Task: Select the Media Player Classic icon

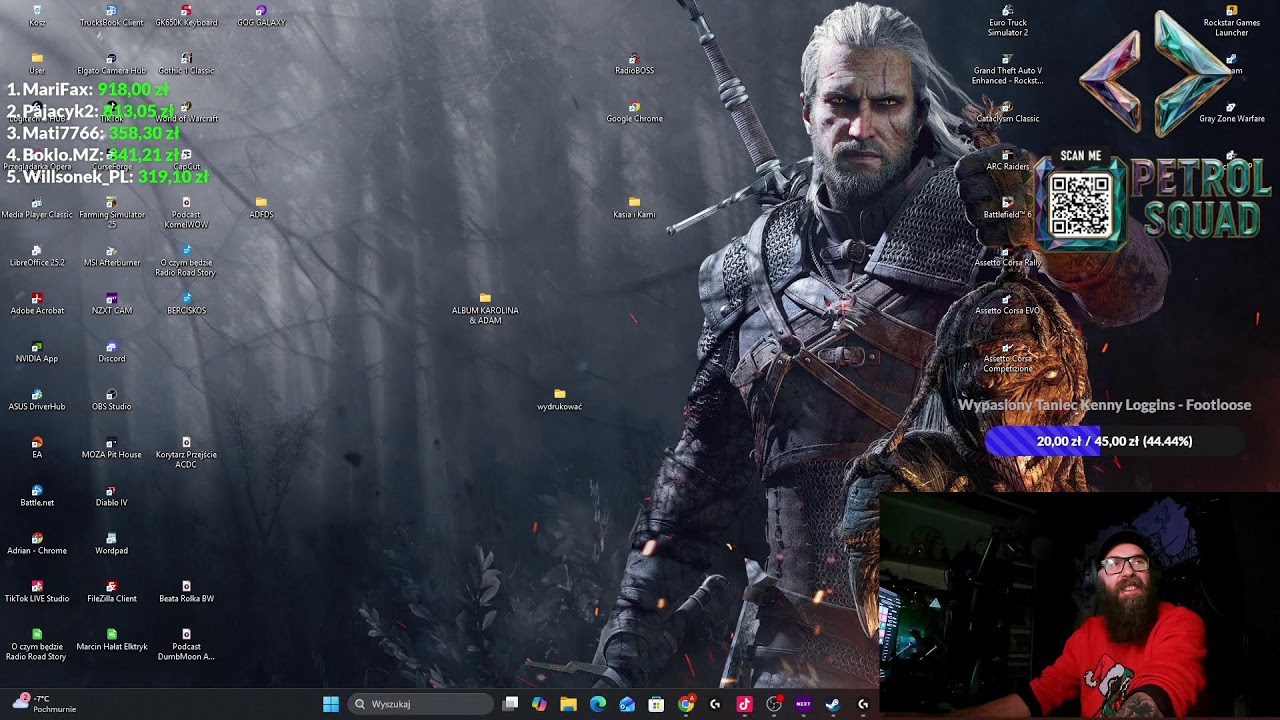Action: pyautogui.click(x=37, y=207)
